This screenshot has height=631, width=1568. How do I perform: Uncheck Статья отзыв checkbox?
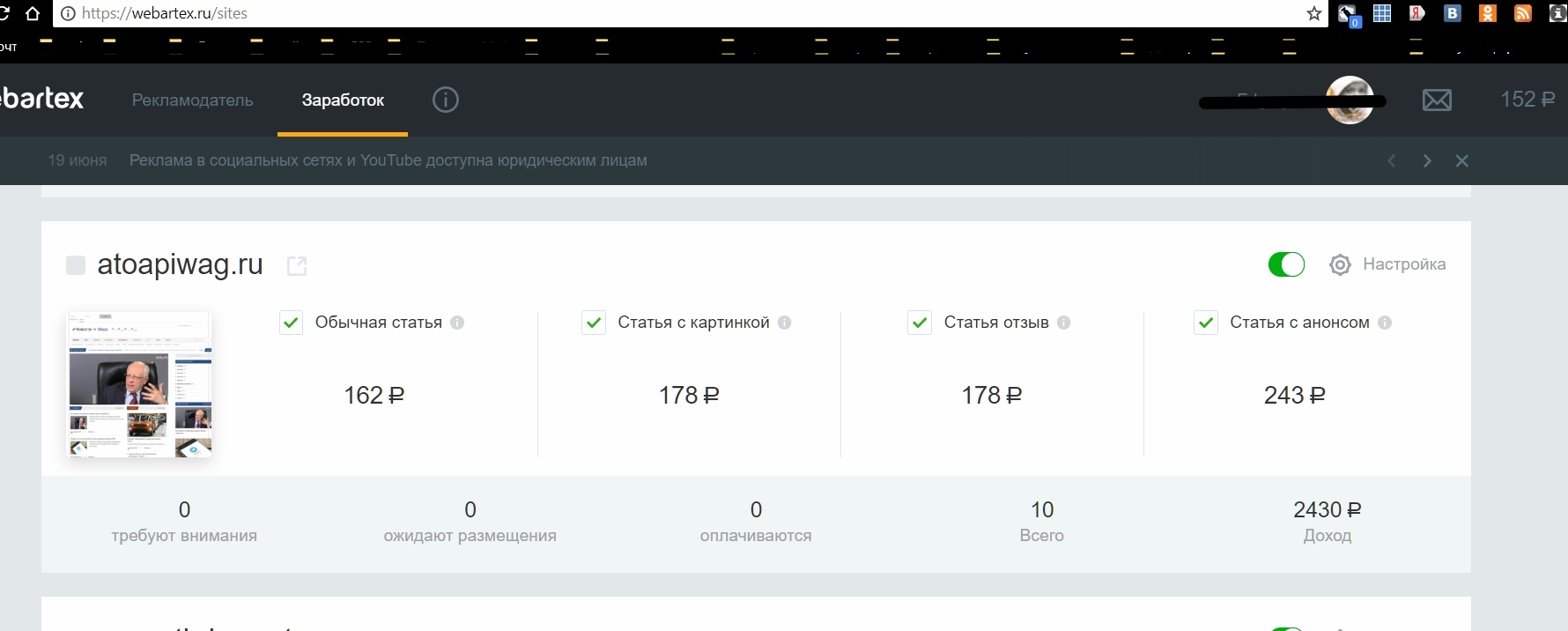920,323
